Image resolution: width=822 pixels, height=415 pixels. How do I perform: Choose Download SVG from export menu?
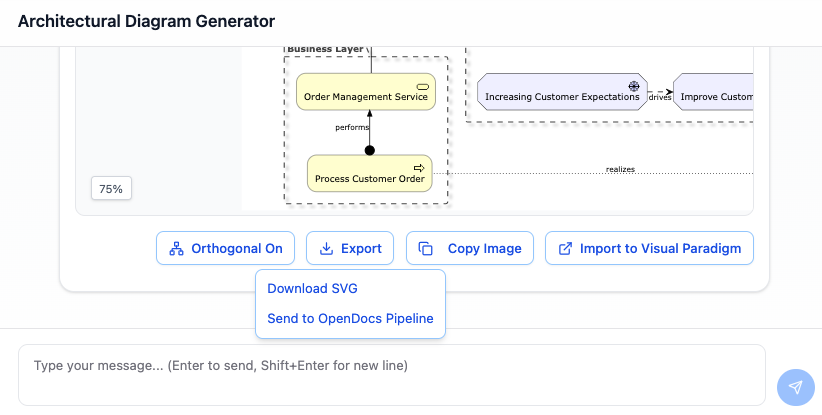coord(312,288)
